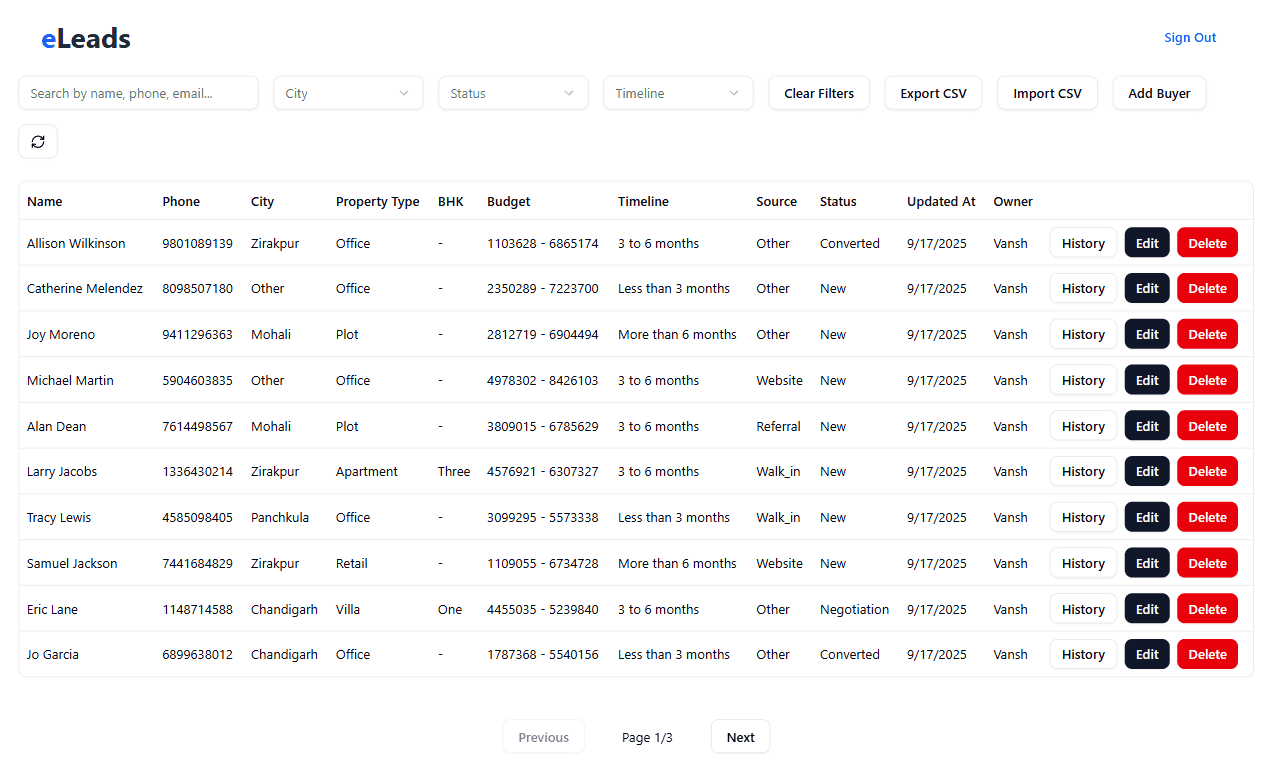1273x762 pixels.
Task: Open the City filter dropdown
Action: tap(348, 93)
